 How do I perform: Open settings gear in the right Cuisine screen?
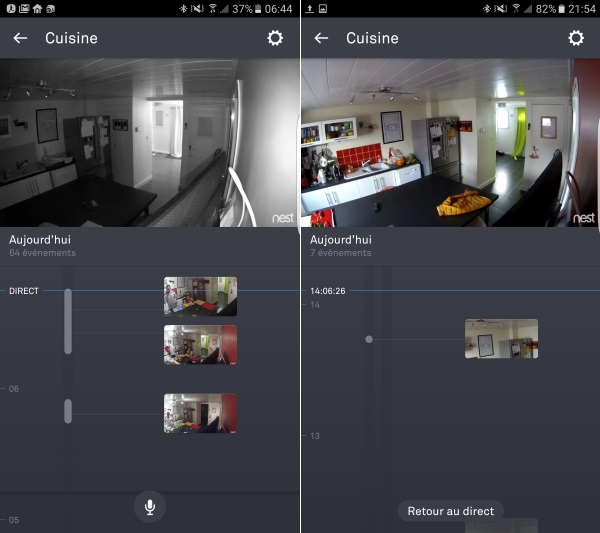(576, 38)
